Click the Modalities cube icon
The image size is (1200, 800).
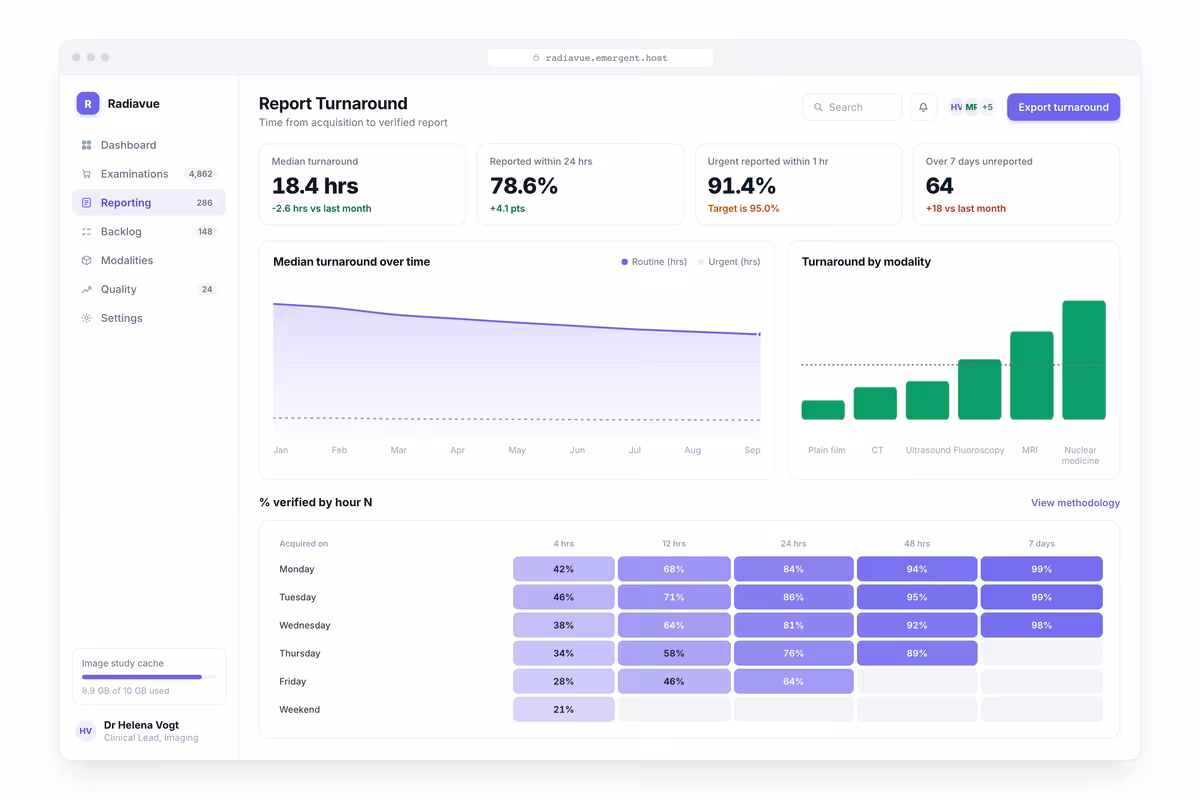tap(87, 261)
